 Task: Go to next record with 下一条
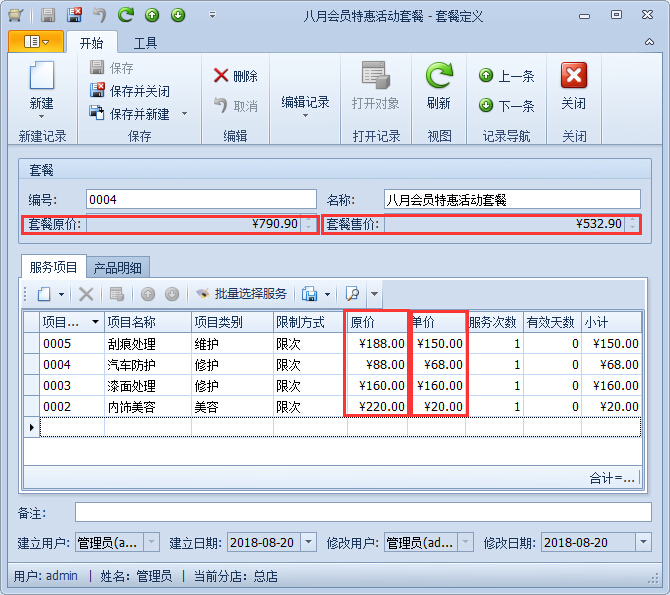486,105
